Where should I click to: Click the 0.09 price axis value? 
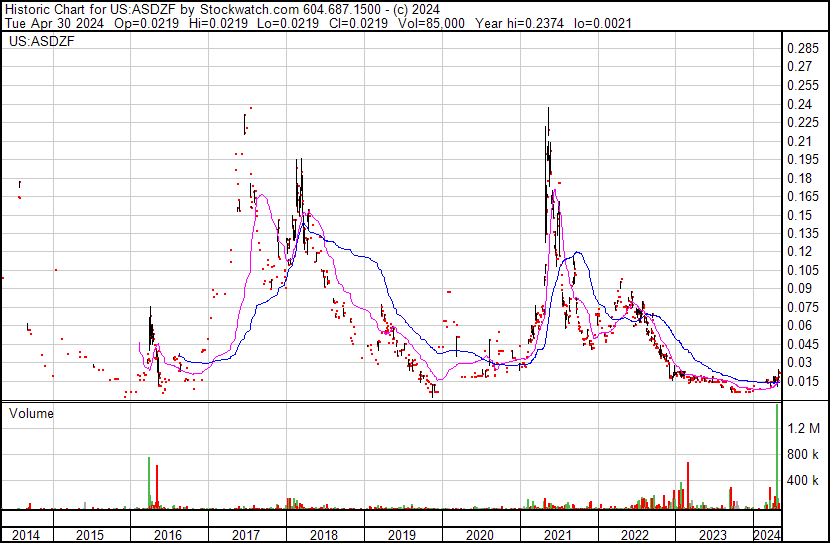tap(799, 288)
